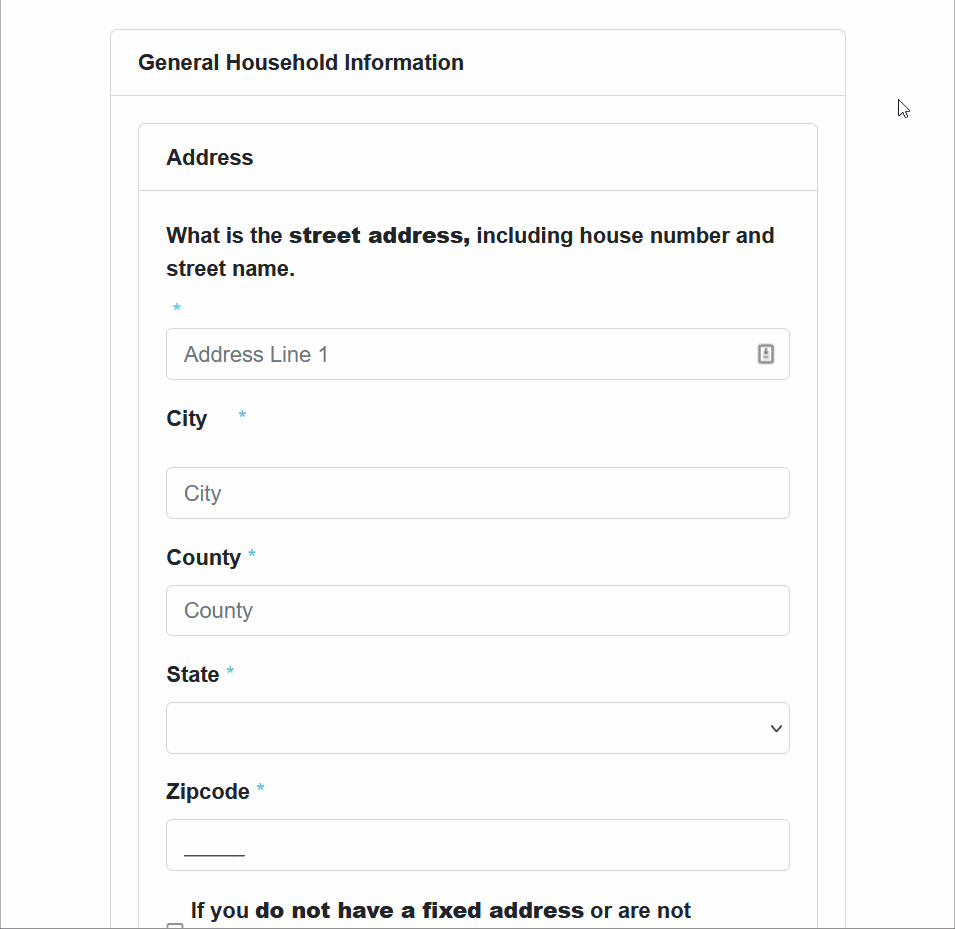Viewport: 955px width, 929px height.
Task: Click the Zipcode field label
Action: coord(209,791)
